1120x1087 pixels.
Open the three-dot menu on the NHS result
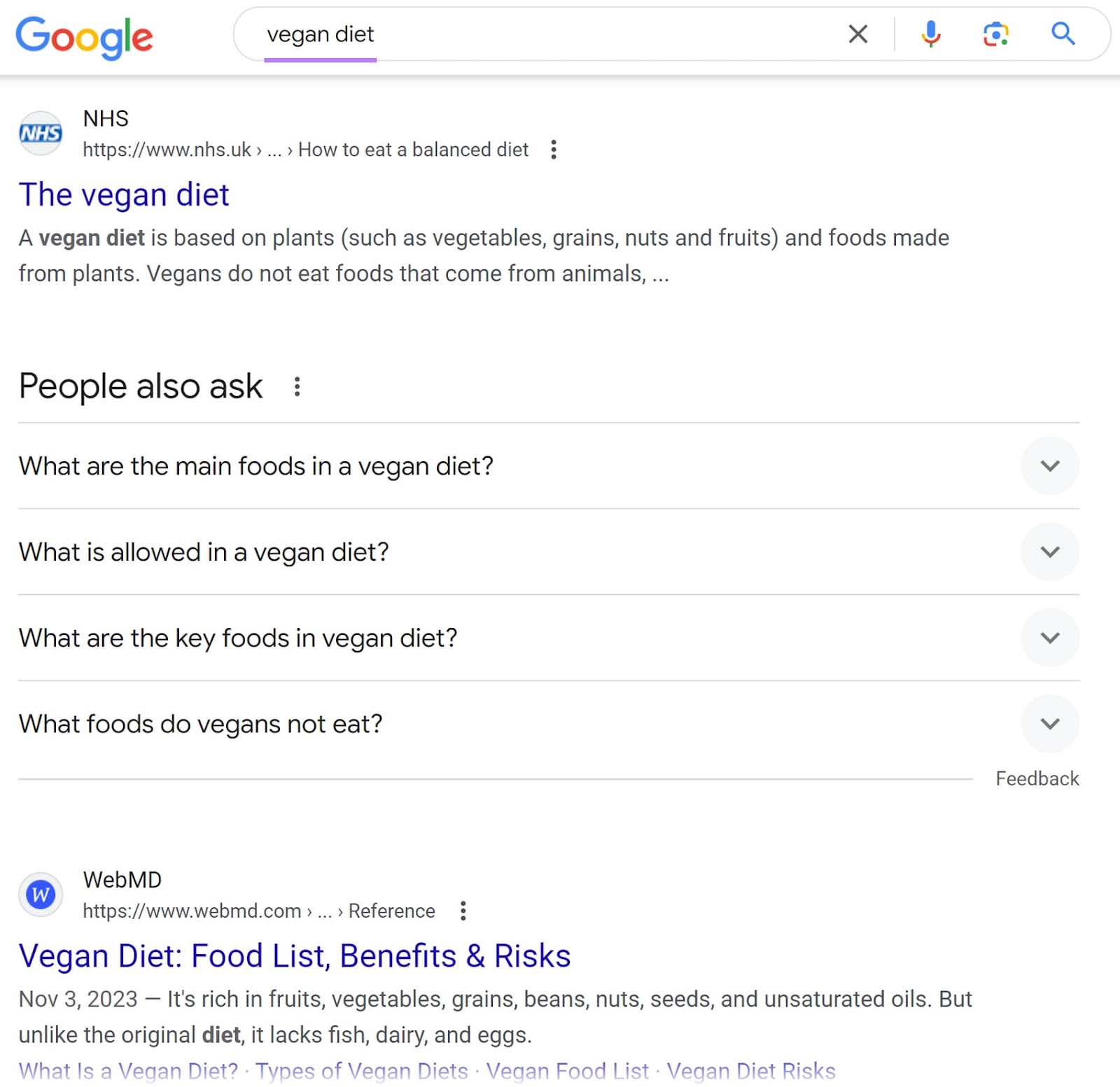click(553, 149)
